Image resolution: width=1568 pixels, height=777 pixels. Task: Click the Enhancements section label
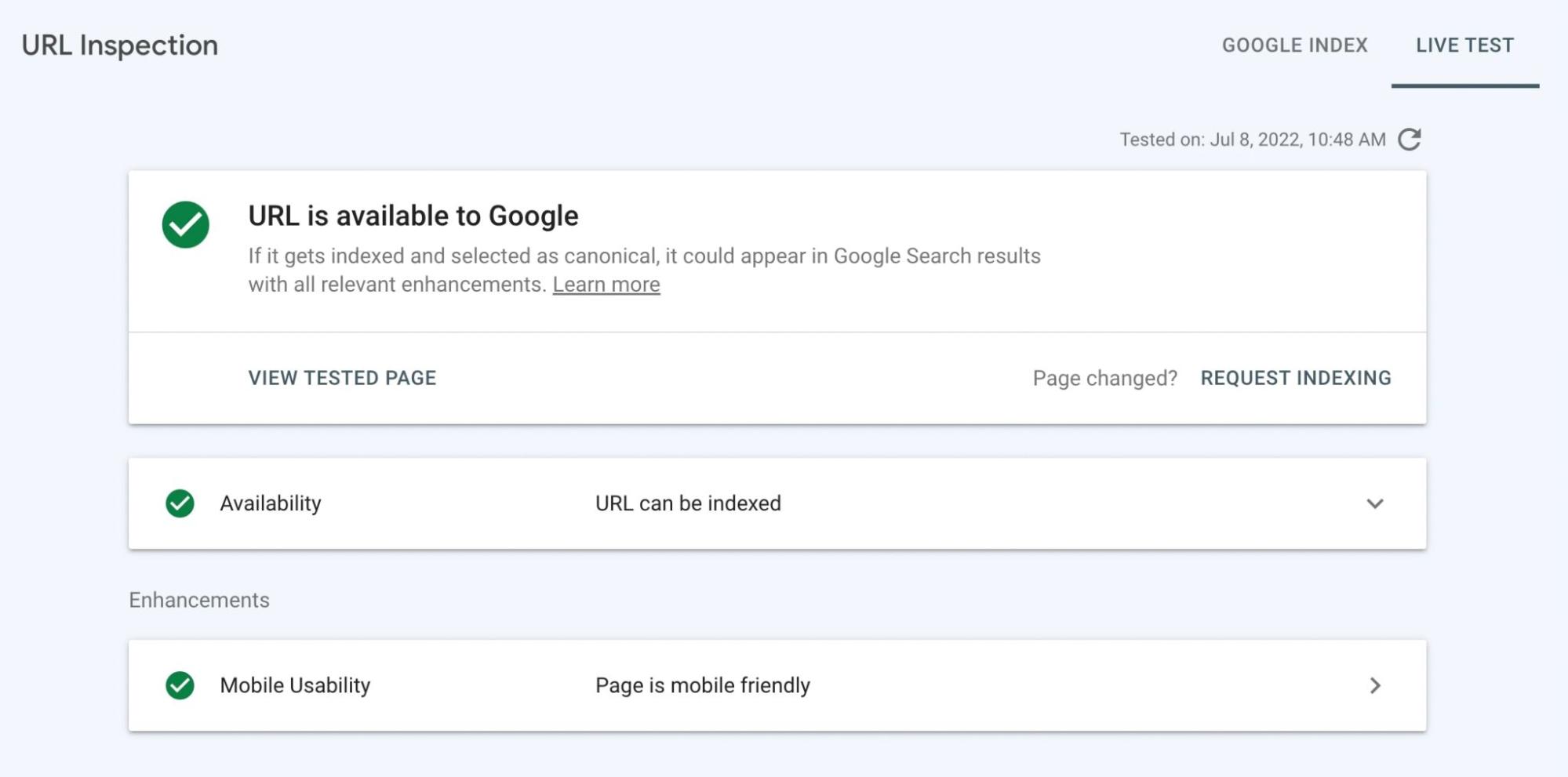click(x=200, y=600)
